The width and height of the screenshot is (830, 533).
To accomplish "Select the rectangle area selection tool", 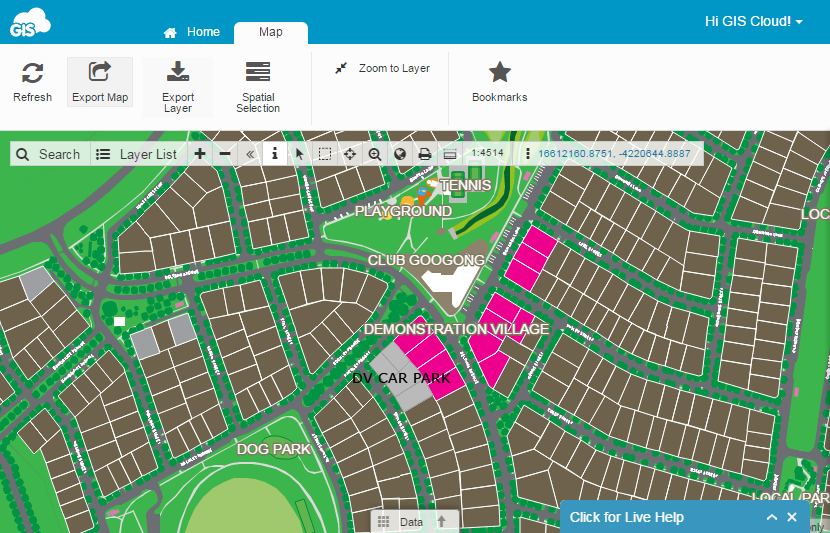I will click(x=324, y=154).
